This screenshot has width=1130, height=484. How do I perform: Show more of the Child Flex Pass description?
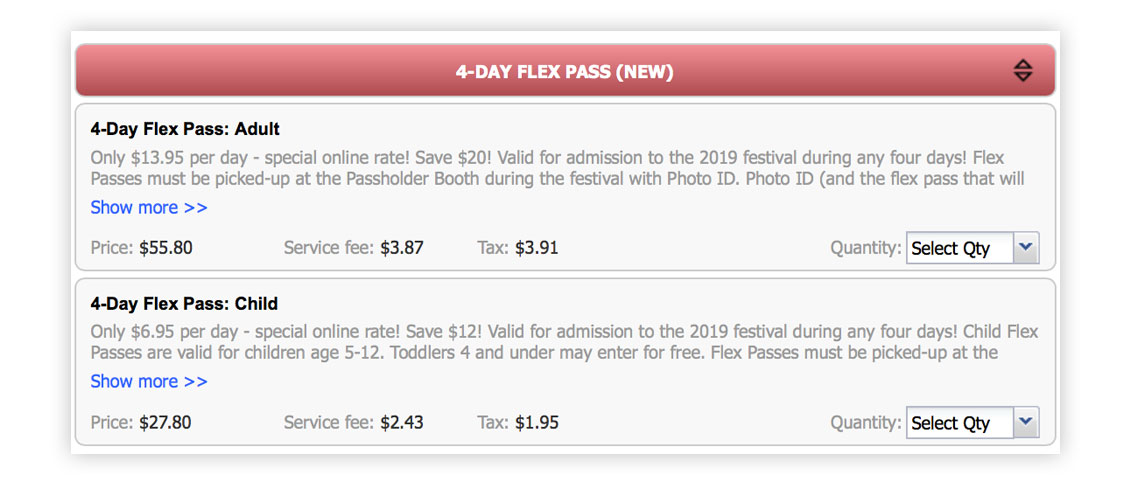click(148, 381)
